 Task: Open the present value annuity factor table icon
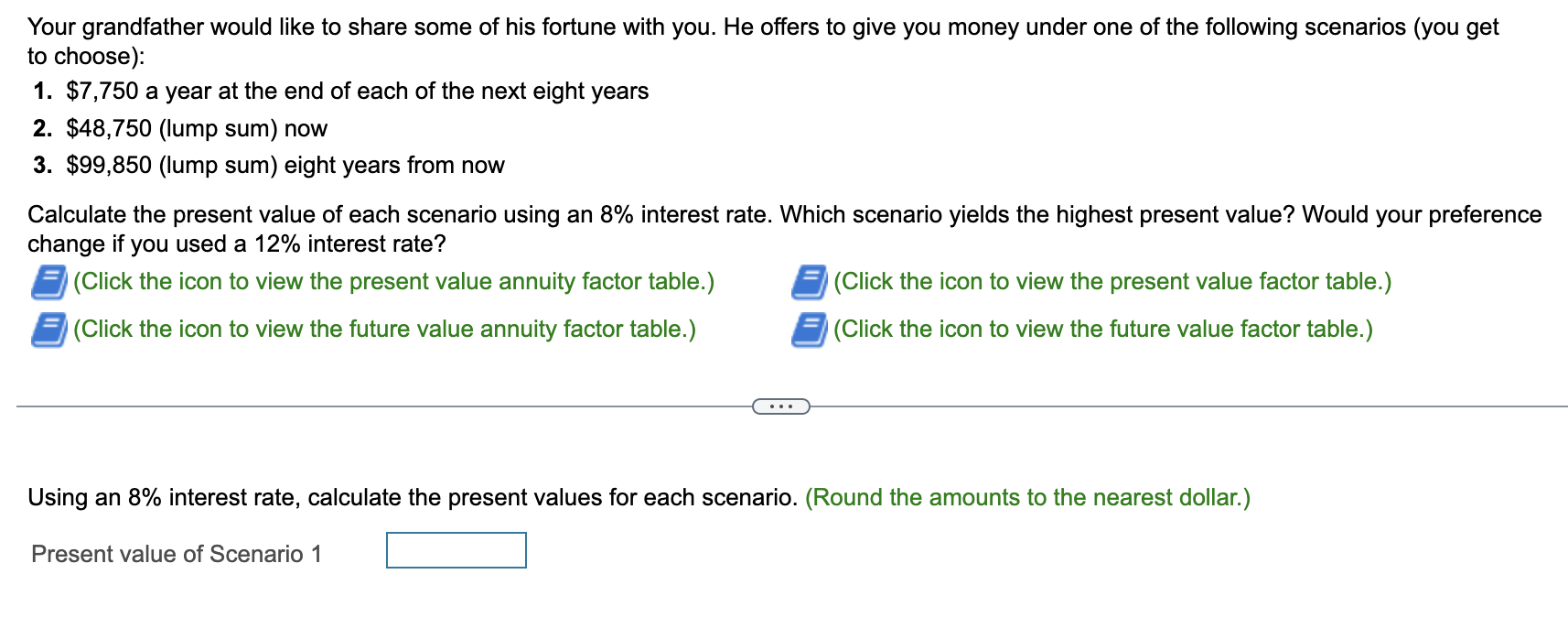(x=50, y=281)
